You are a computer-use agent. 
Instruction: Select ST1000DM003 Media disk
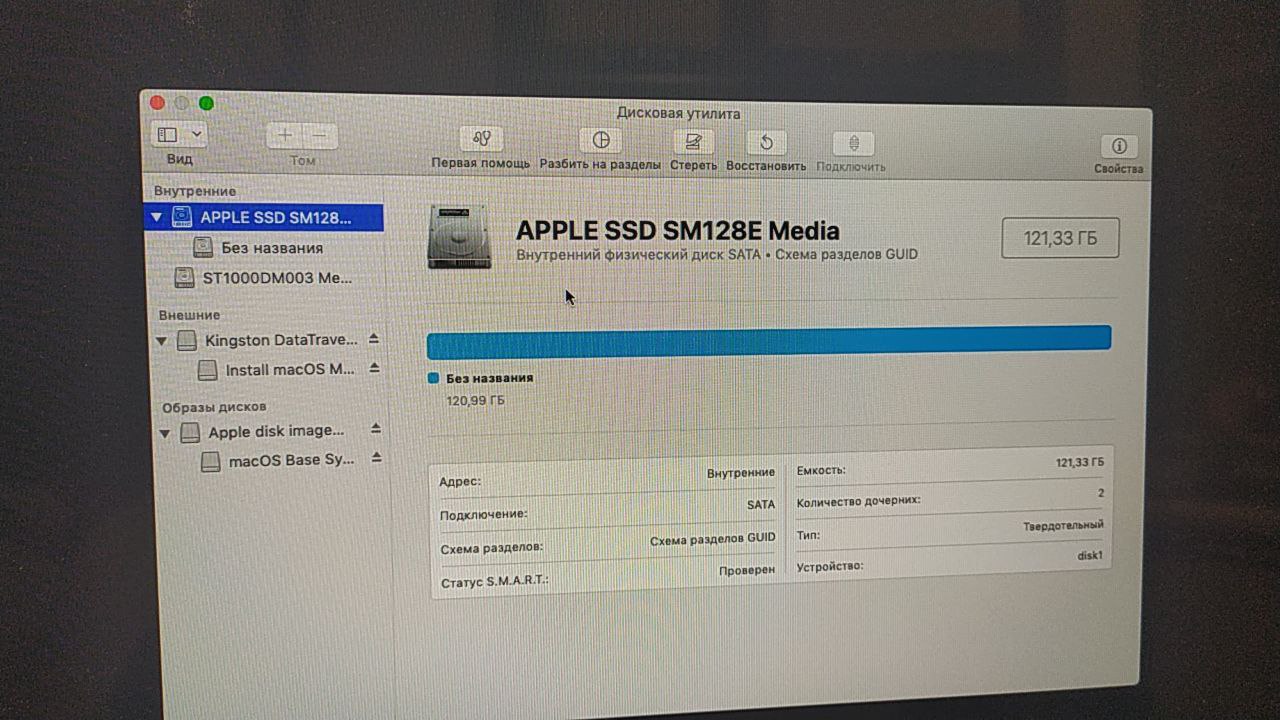click(277, 278)
